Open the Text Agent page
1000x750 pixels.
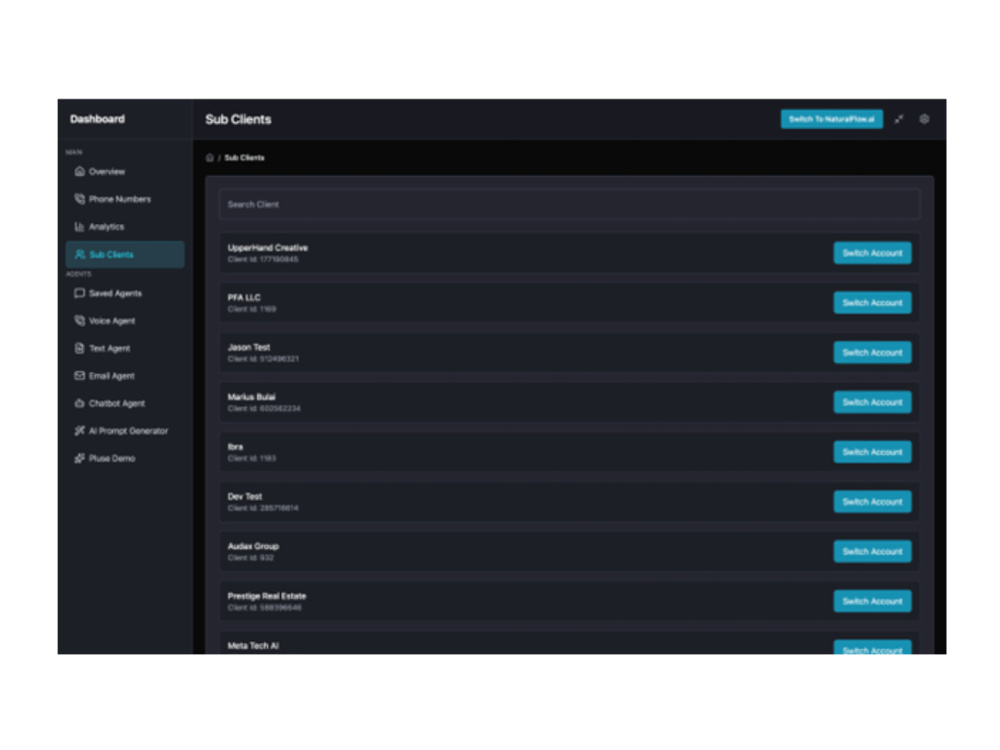tap(125, 348)
